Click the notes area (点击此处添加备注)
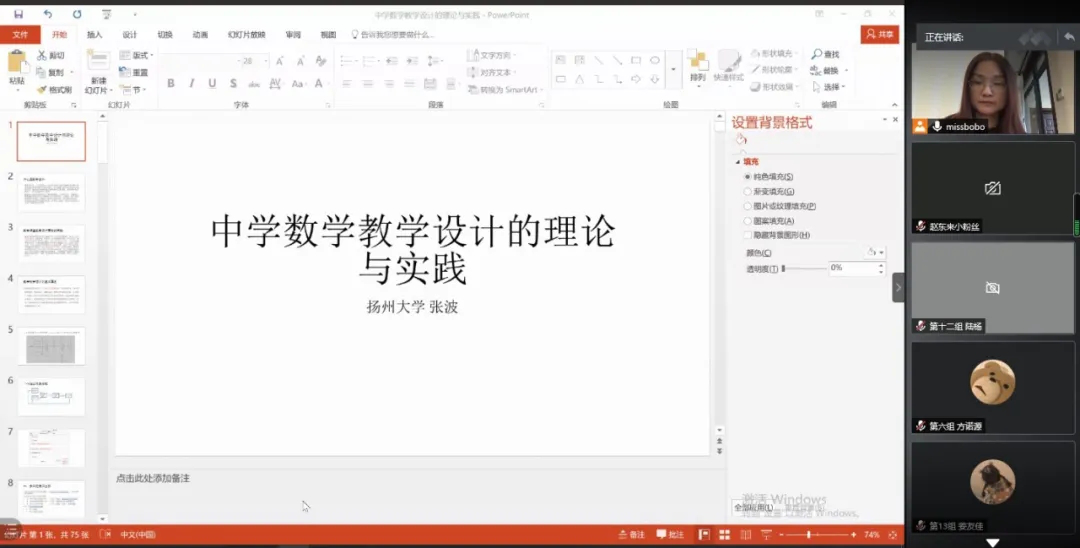 coord(153,478)
